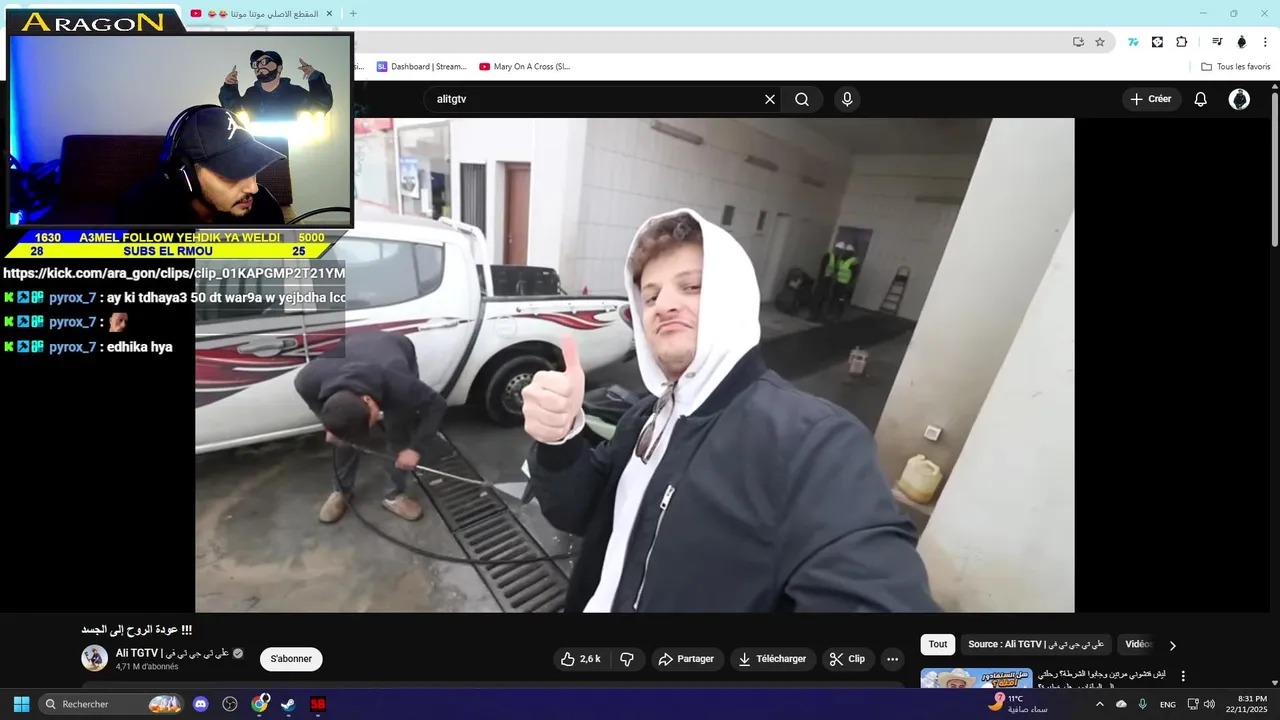Open Discord from the taskbar
The width and height of the screenshot is (1280, 720).
pos(200,704)
